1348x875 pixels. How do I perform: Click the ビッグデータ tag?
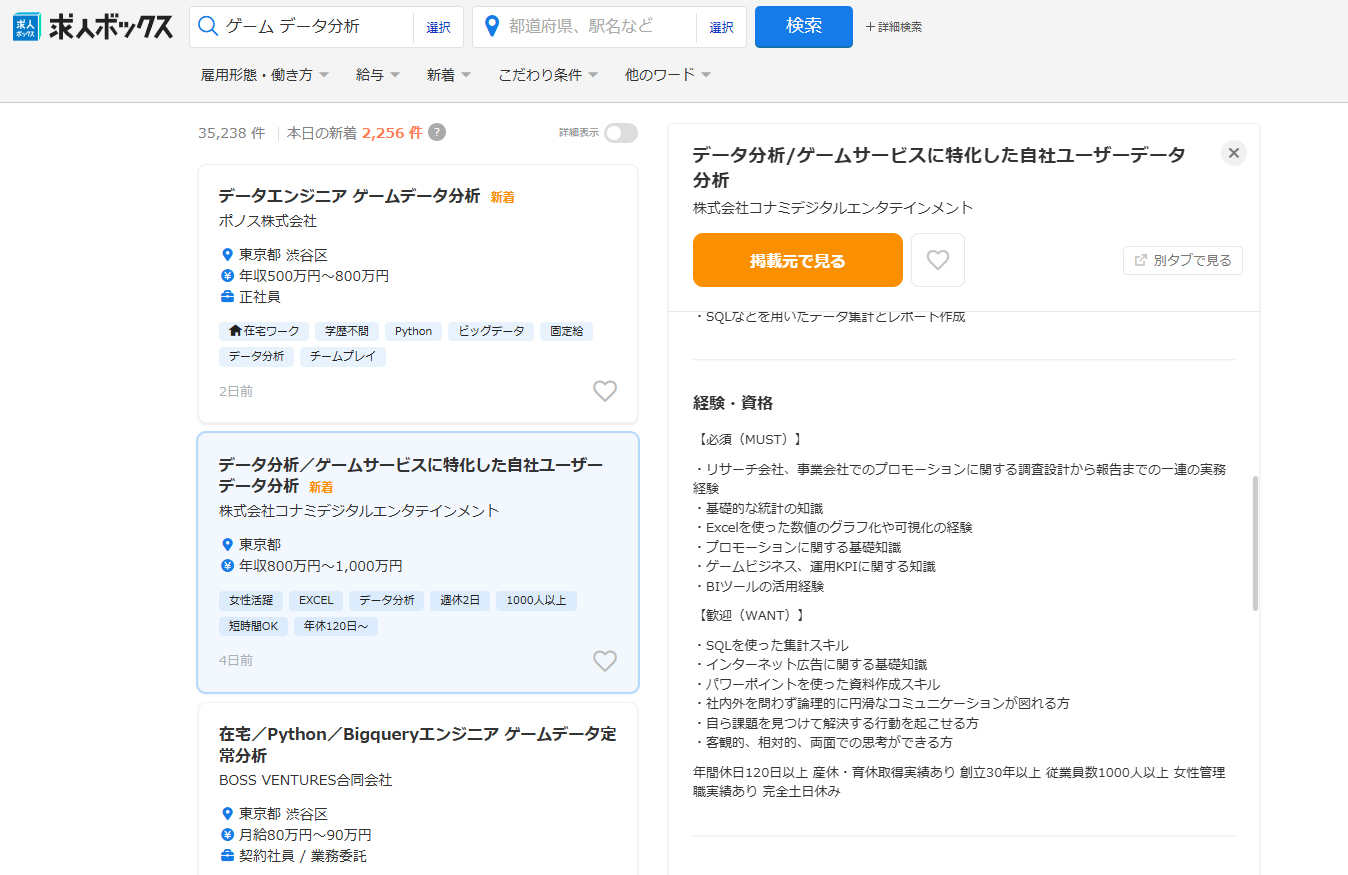pos(491,331)
